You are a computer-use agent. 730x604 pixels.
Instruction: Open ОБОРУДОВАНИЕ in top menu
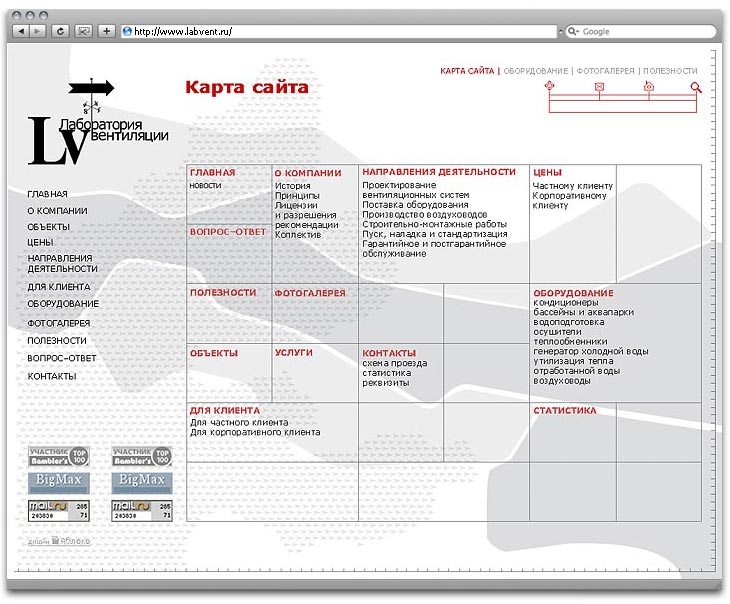[x=535, y=71]
